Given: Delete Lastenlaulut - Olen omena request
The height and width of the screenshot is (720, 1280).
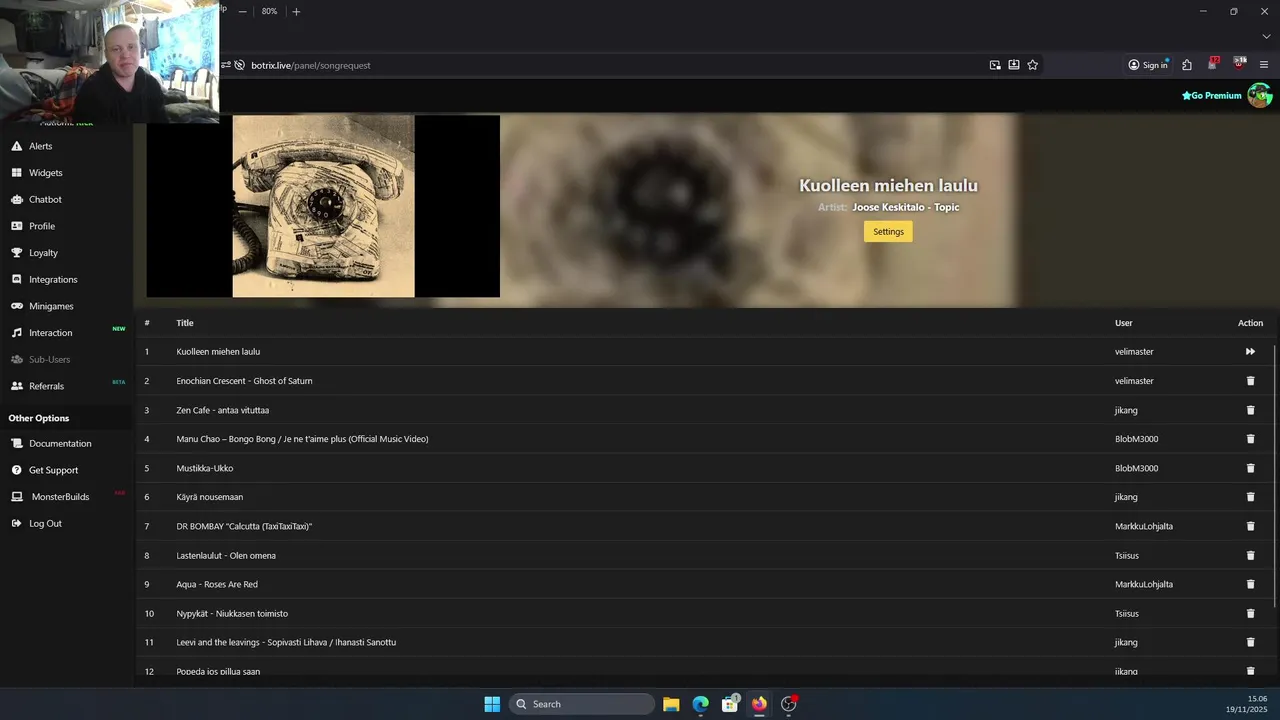Looking at the screenshot, I should pyautogui.click(x=1250, y=555).
